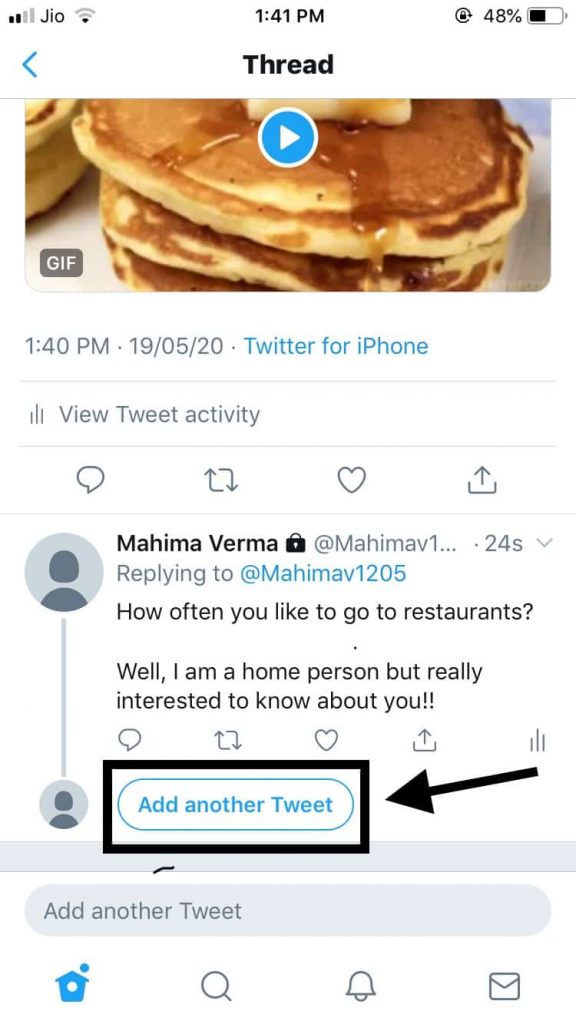Image resolution: width=576 pixels, height=1024 pixels.
Task: Like the pancake GIF tweet
Action: [351, 480]
